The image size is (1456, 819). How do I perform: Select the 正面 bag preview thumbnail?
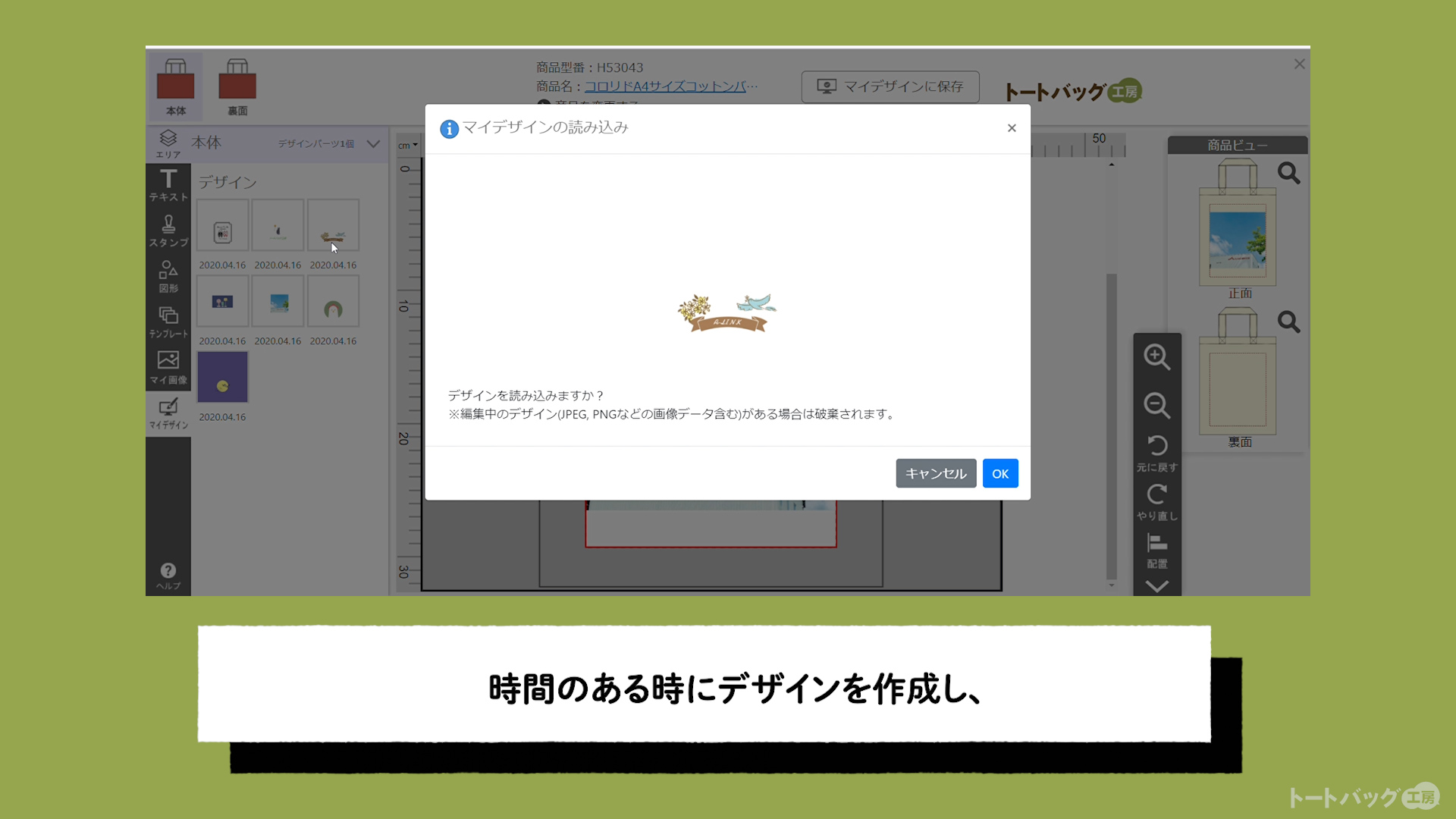(1238, 221)
